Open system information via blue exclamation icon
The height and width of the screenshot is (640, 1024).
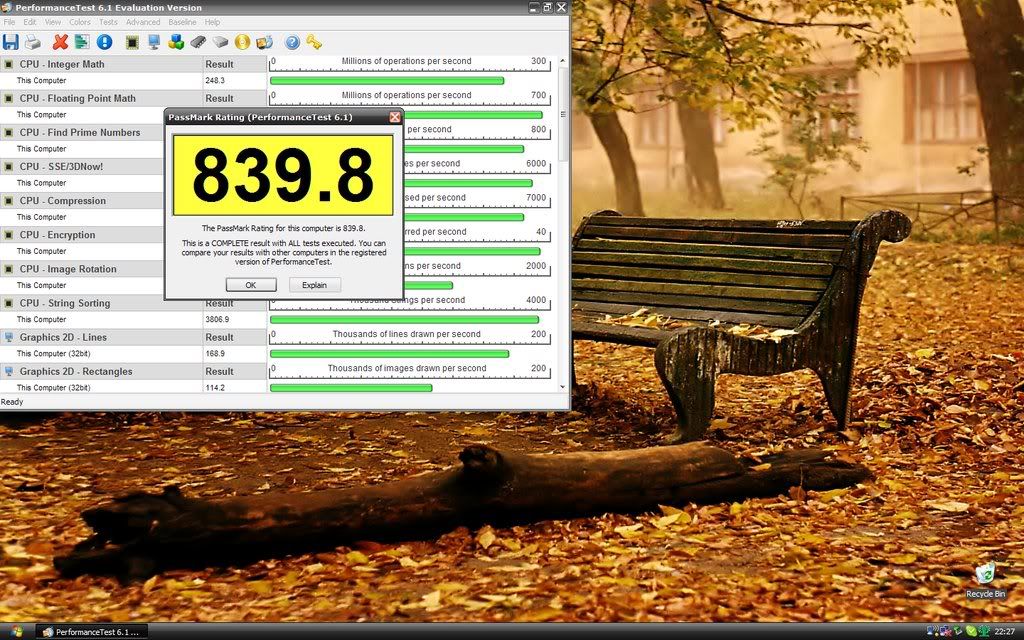point(104,42)
